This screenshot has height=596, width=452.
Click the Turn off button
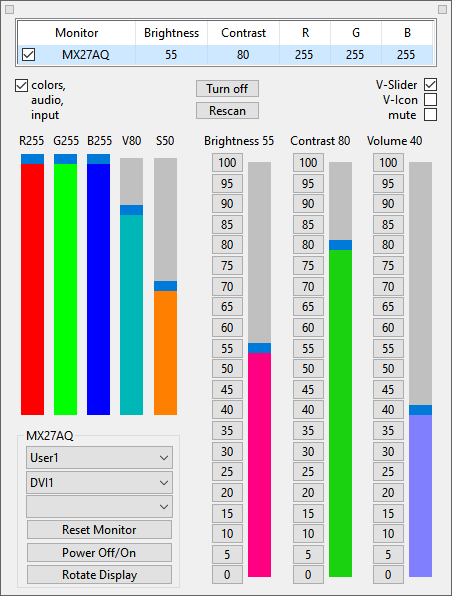click(227, 89)
